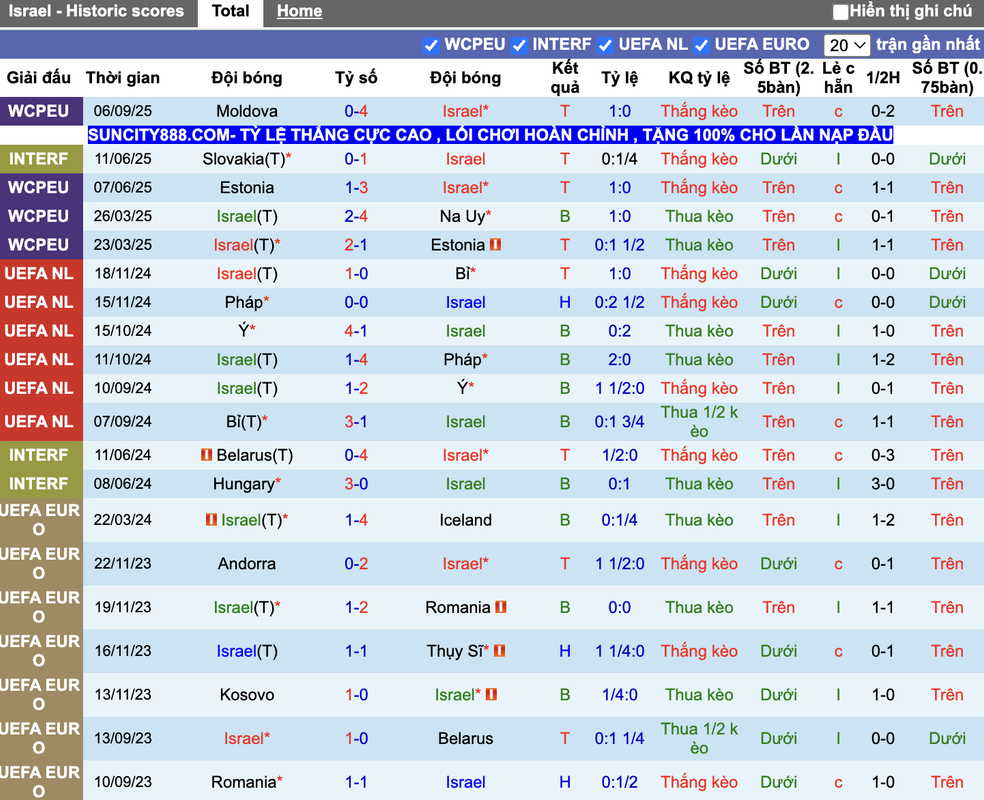Click the 'Tỷ lệ' column header
The height and width of the screenshot is (800, 984).
[619, 78]
